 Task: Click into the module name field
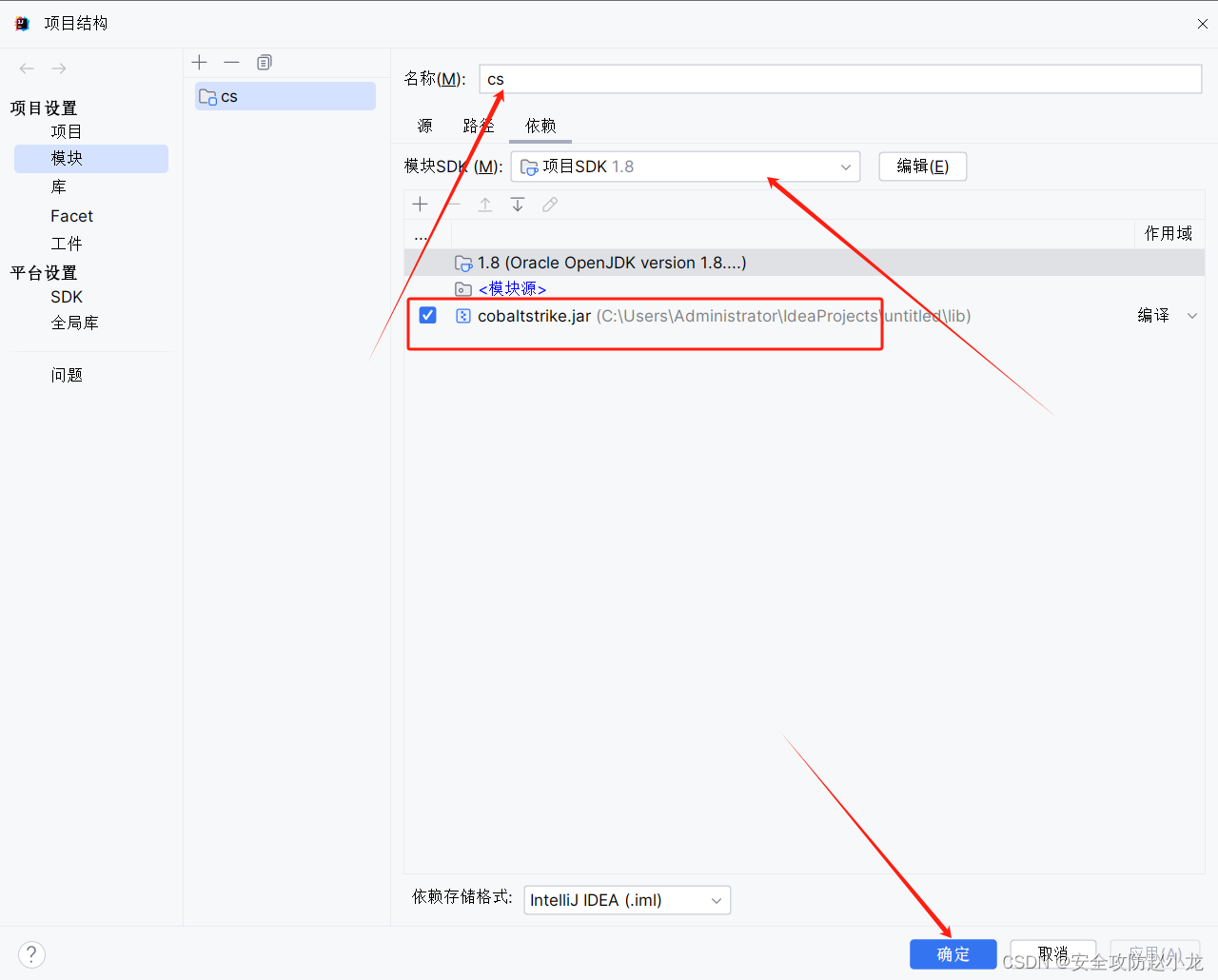pos(840,79)
